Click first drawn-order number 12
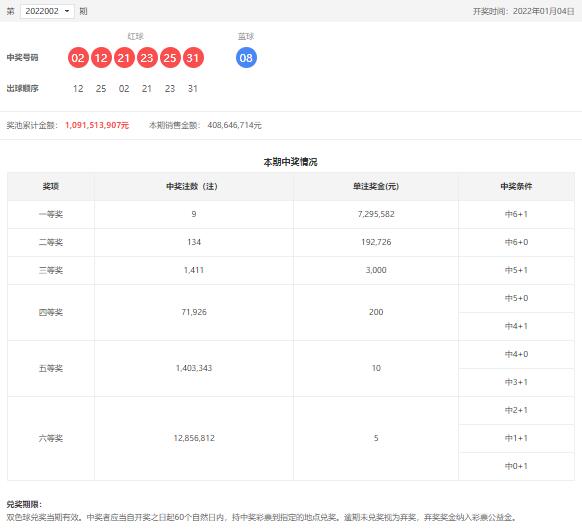Image resolution: width=582 pixels, height=532 pixels. [78, 89]
